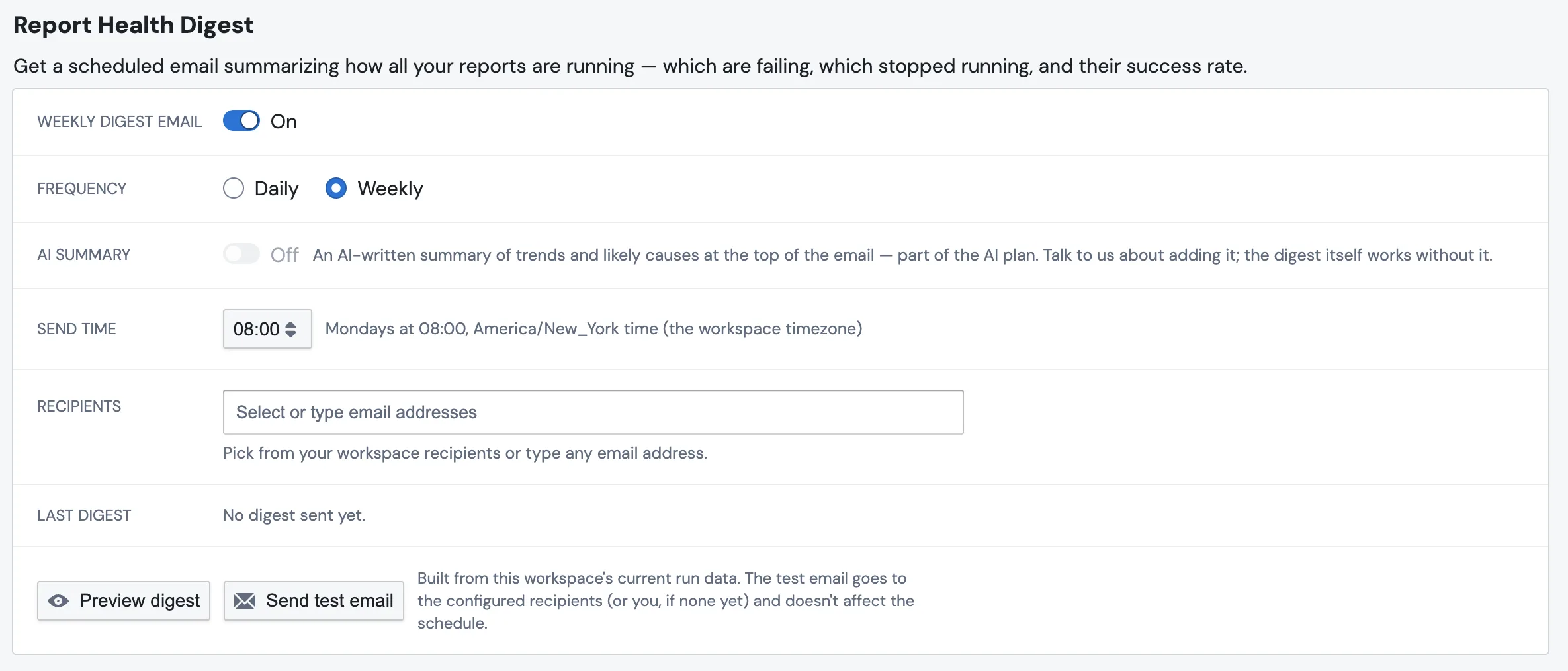Click the 'Daily' label text
The height and width of the screenshot is (671, 1568).
[x=277, y=189]
